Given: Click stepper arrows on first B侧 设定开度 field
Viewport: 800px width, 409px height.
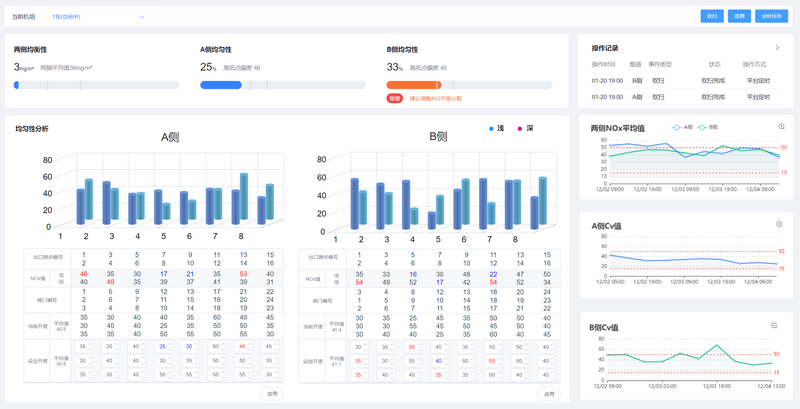Looking at the screenshot, I should (x=368, y=347).
